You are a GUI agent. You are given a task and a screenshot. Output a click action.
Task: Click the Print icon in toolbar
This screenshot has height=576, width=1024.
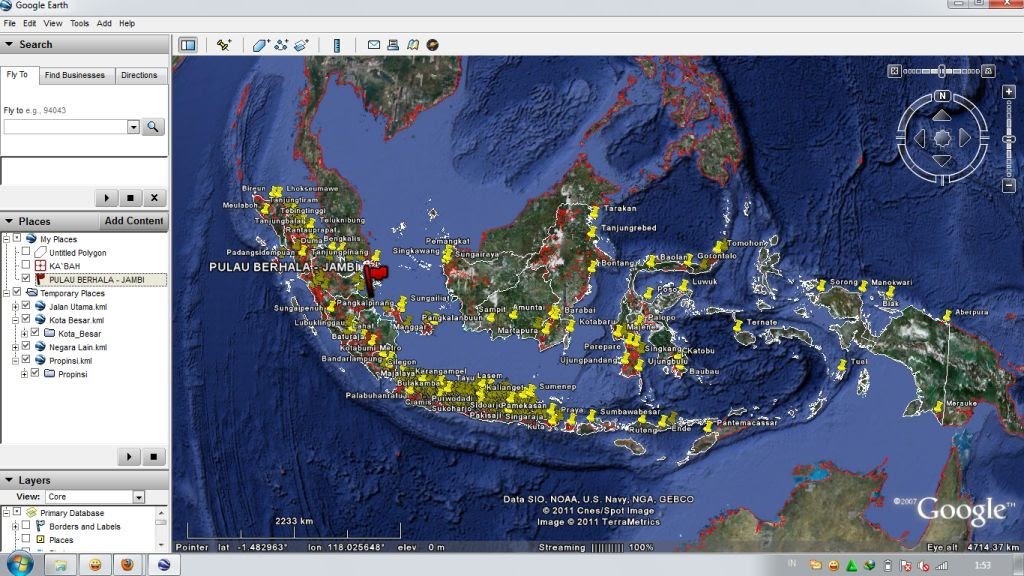click(x=393, y=44)
